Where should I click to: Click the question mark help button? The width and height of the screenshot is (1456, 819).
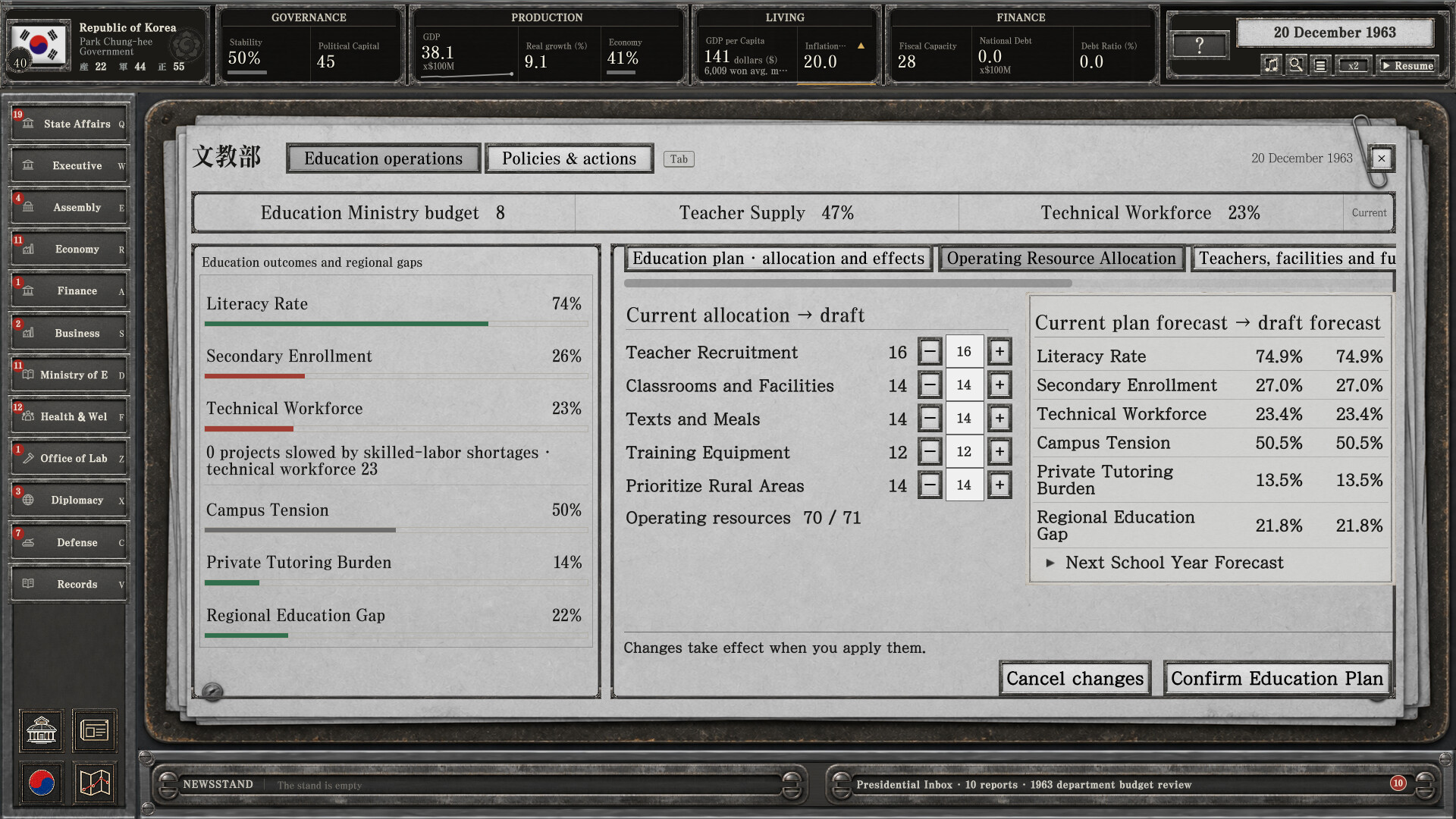pyautogui.click(x=1199, y=45)
